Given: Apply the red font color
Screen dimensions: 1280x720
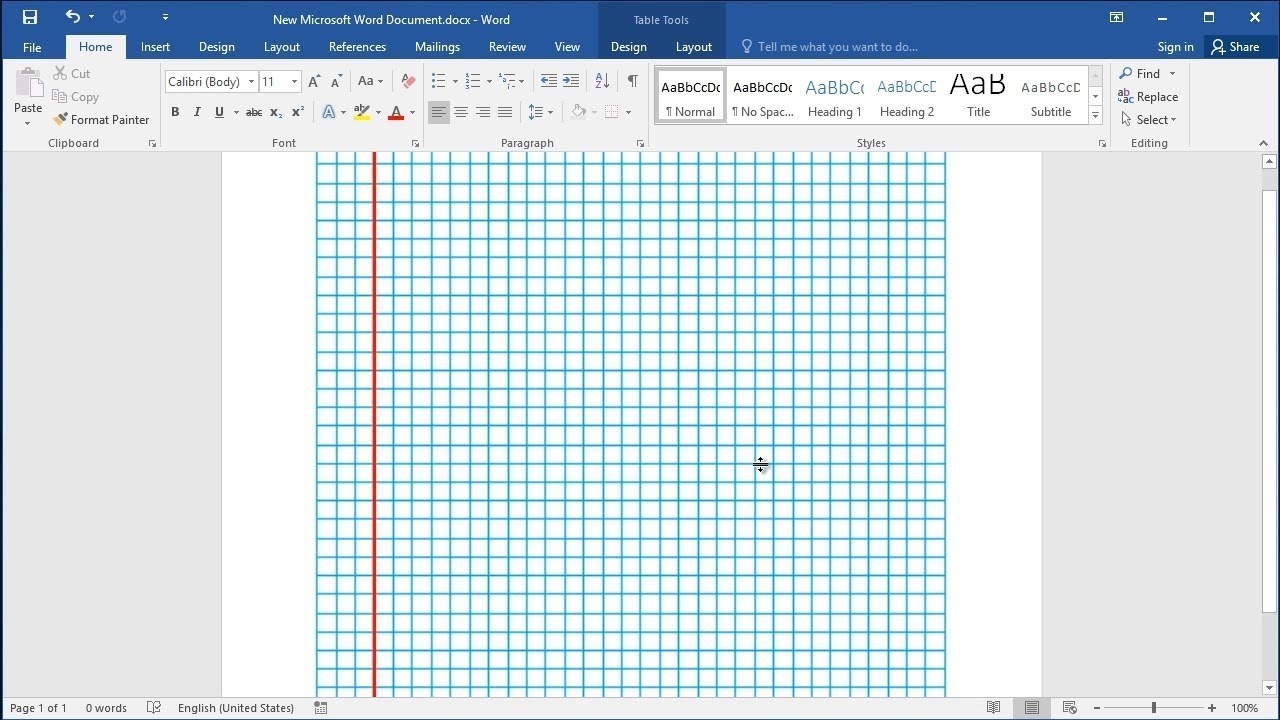Looking at the screenshot, I should [396, 112].
